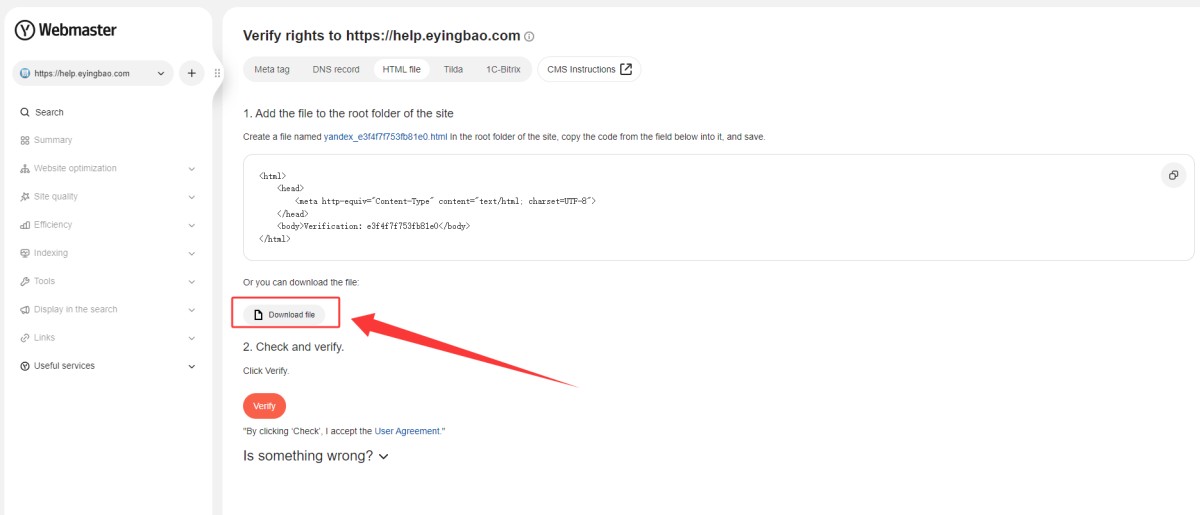Open the site selector help.eyingbao.com dropdown

coord(93,73)
